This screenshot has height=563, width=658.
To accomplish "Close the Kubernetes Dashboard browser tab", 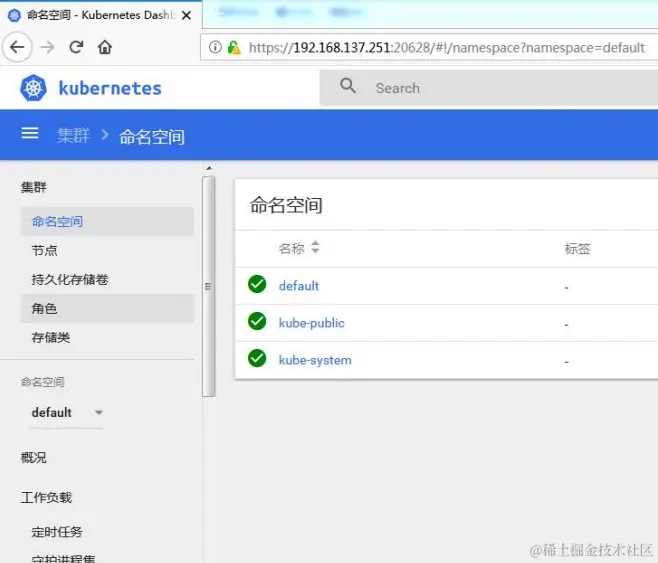I will [x=186, y=16].
